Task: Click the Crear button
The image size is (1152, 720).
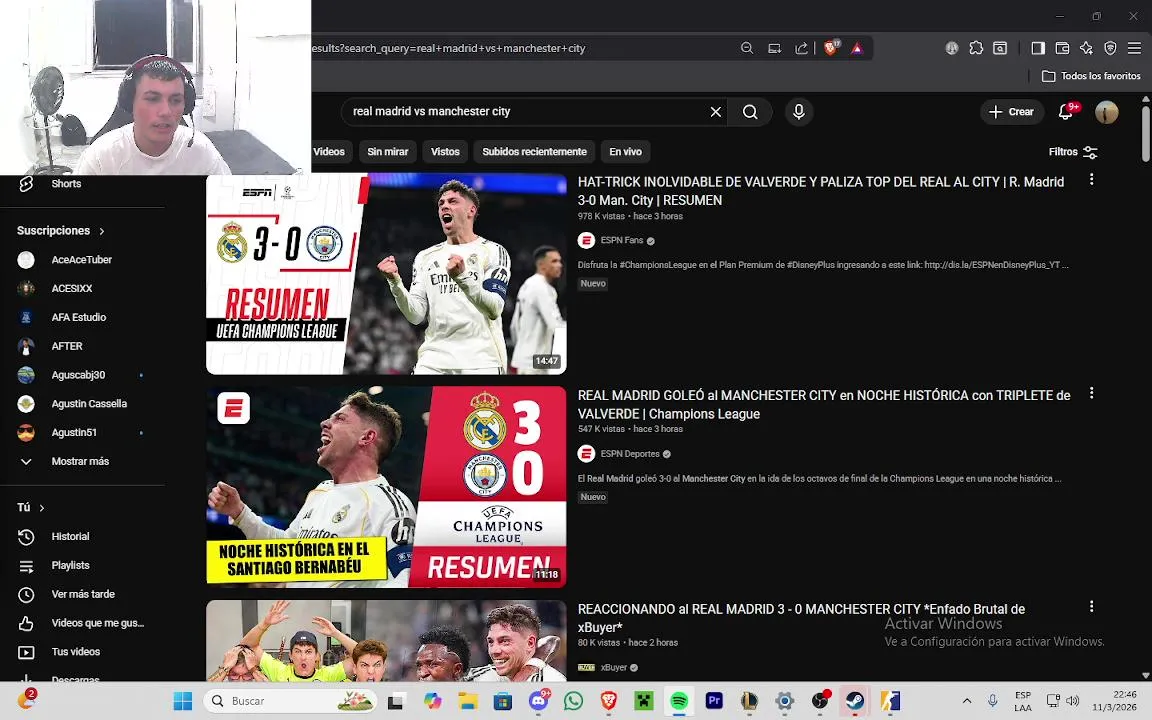Action: [x=1012, y=112]
